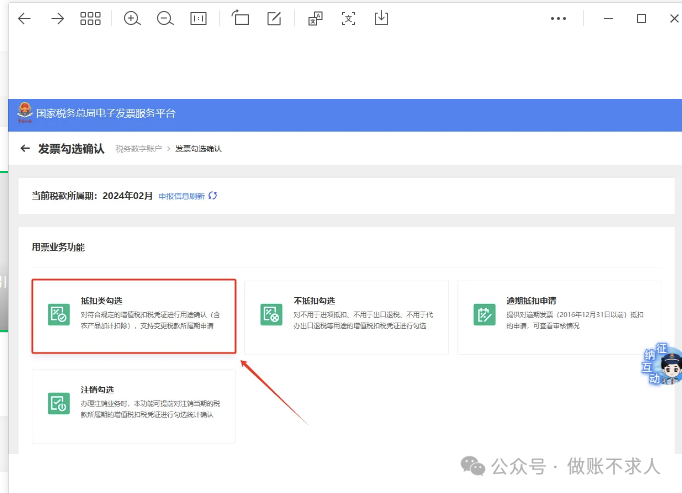Image resolution: width=682 pixels, height=493 pixels.
Task: Open the 逾期抵扣申请 card
Action: point(559,317)
